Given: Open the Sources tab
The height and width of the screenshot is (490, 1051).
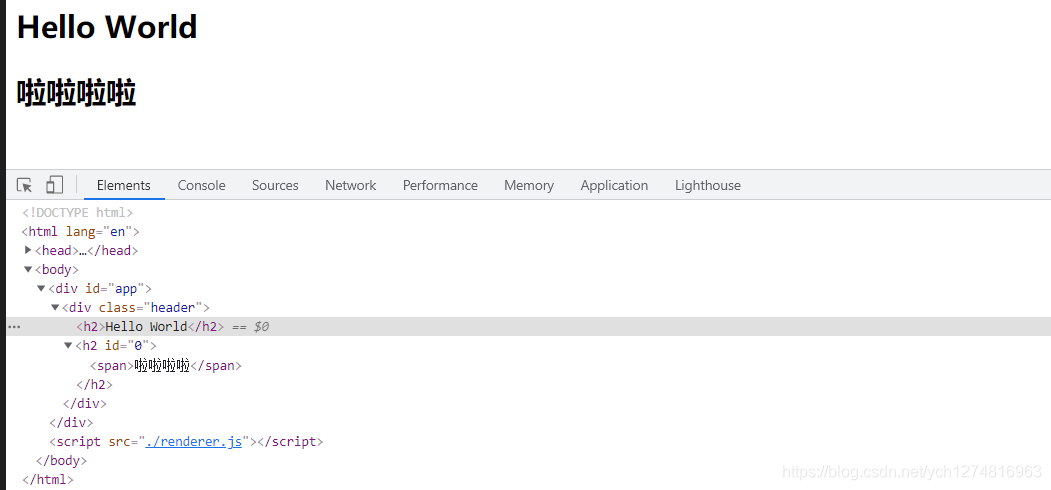Looking at the screenshot, I should pos(275,185).
